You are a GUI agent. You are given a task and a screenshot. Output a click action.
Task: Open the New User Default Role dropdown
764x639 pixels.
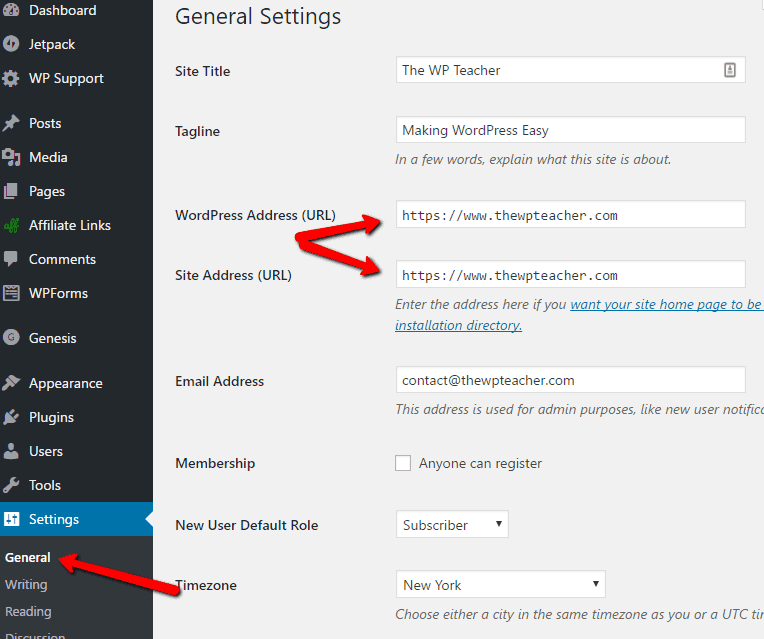click(x=452, y=525)
